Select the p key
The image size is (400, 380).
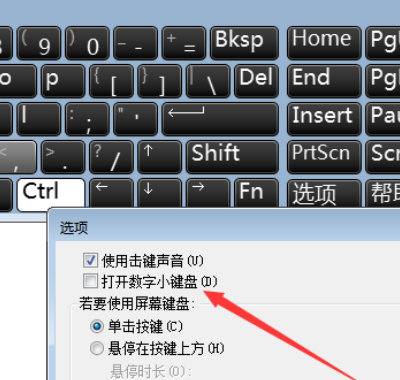[x=63, y=81]
